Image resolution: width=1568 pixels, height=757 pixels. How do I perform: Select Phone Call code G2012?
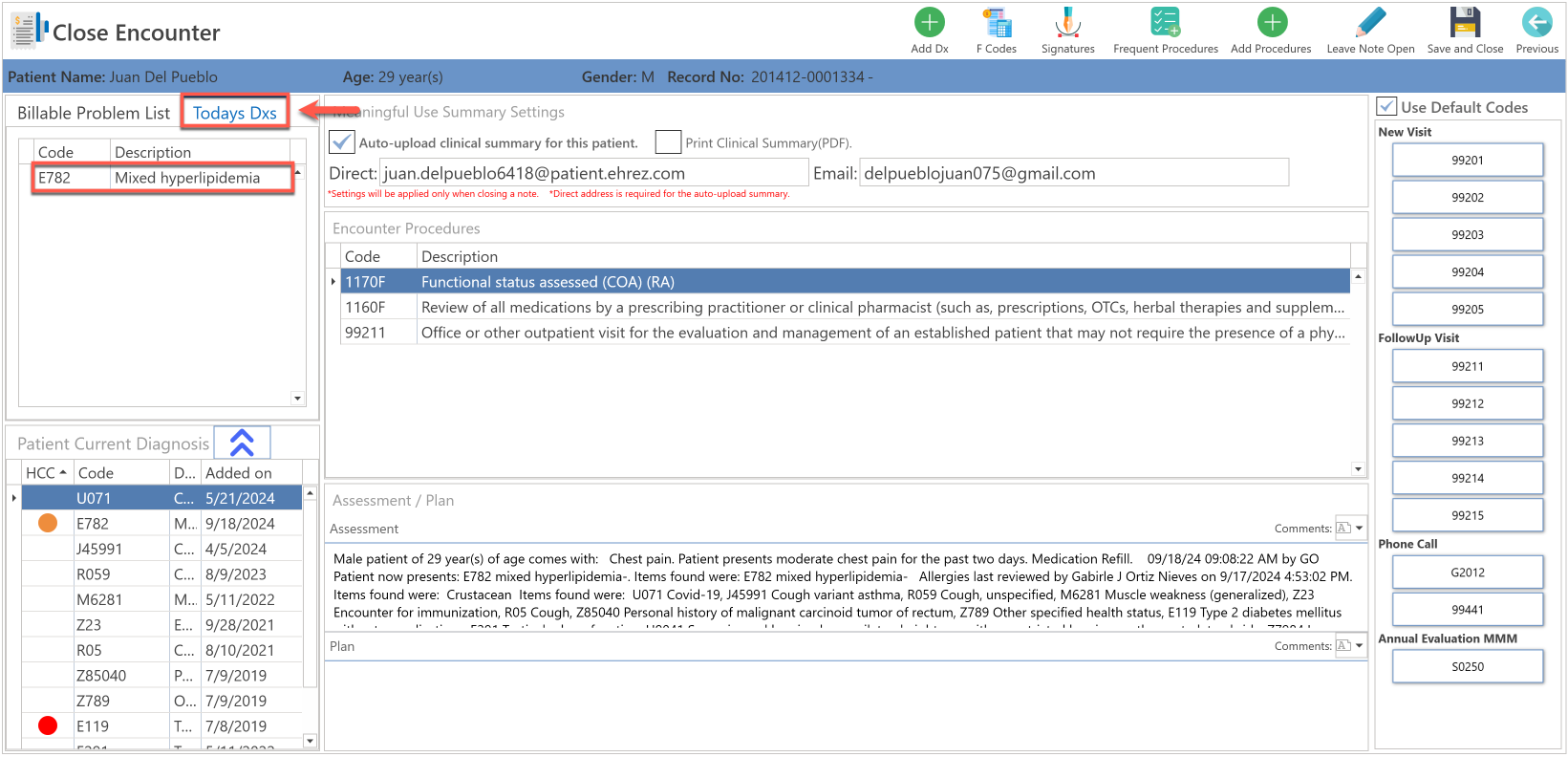tap(1467, 573)
